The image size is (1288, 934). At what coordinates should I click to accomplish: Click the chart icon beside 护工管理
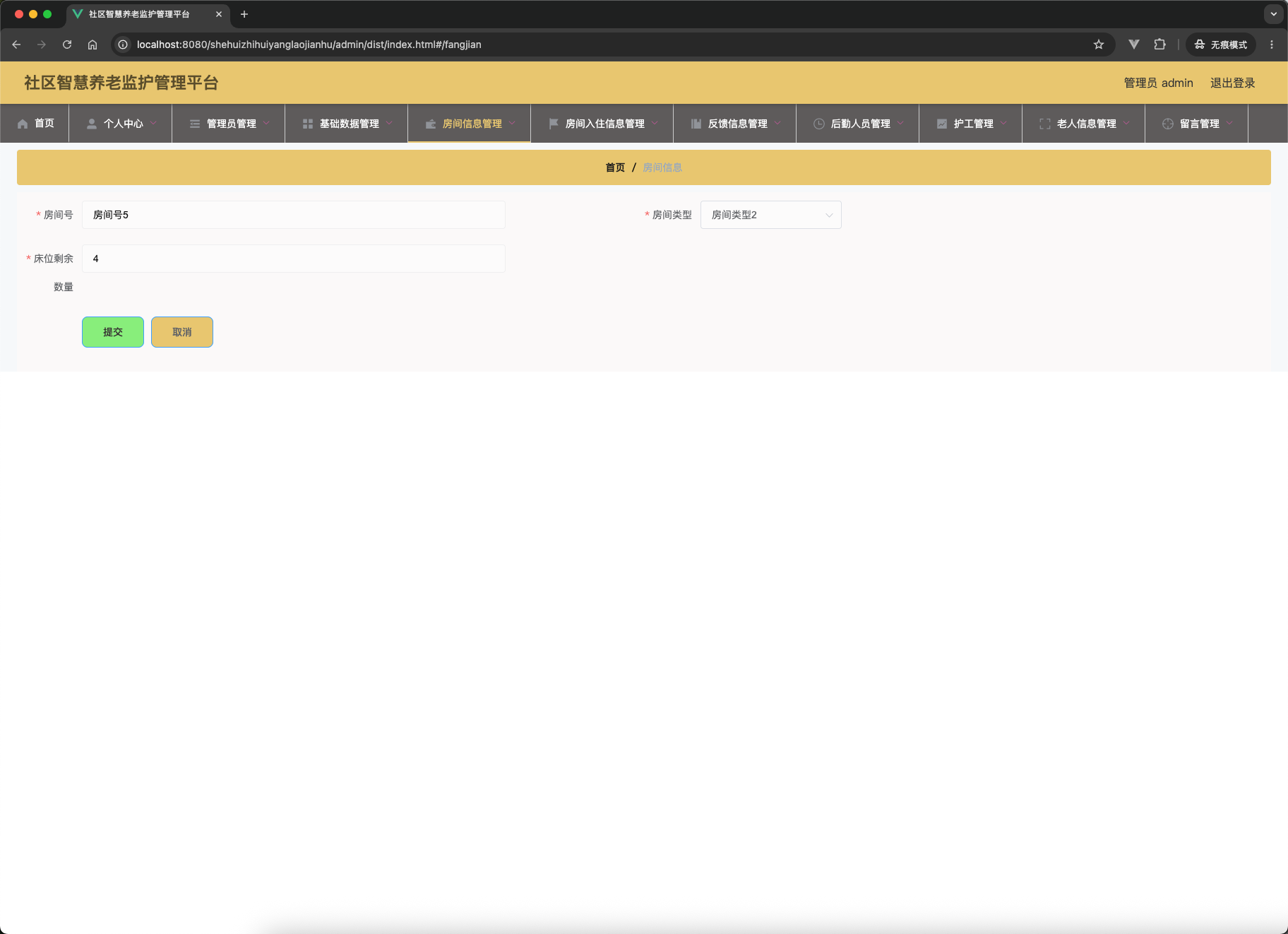pos(942,124)
